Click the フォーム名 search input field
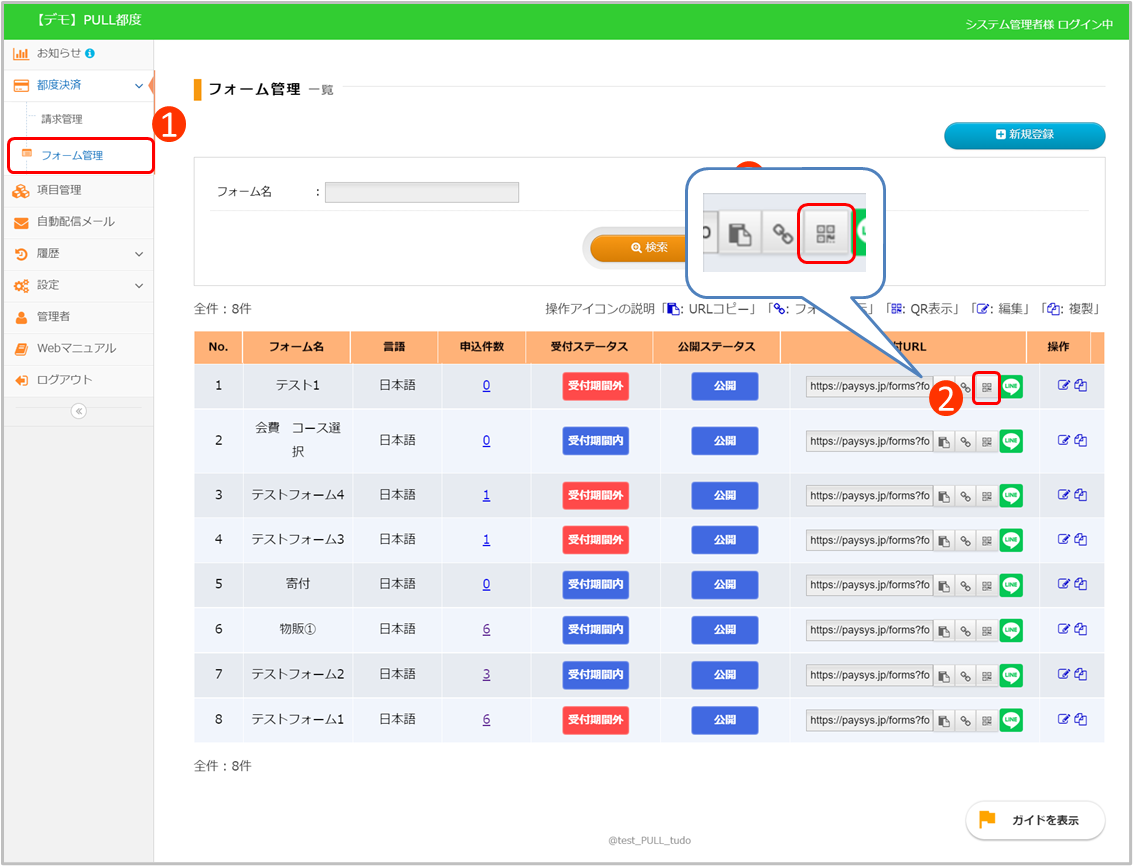 (x=421, y=192)
